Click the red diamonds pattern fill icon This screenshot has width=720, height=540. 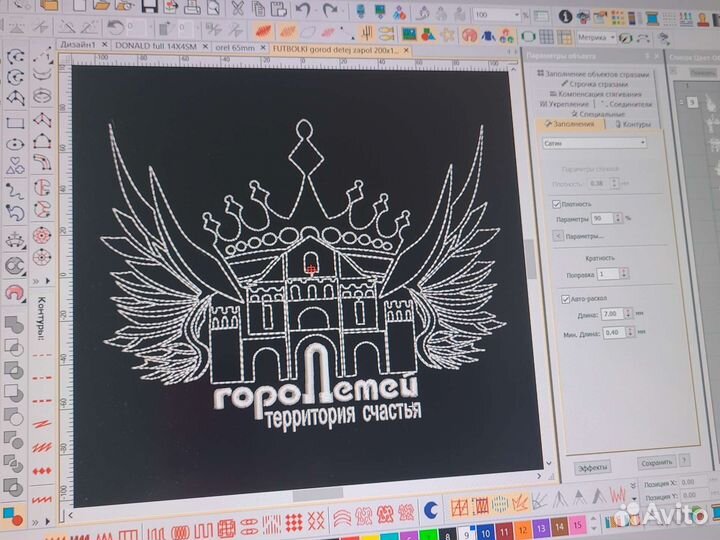[294, 522]
